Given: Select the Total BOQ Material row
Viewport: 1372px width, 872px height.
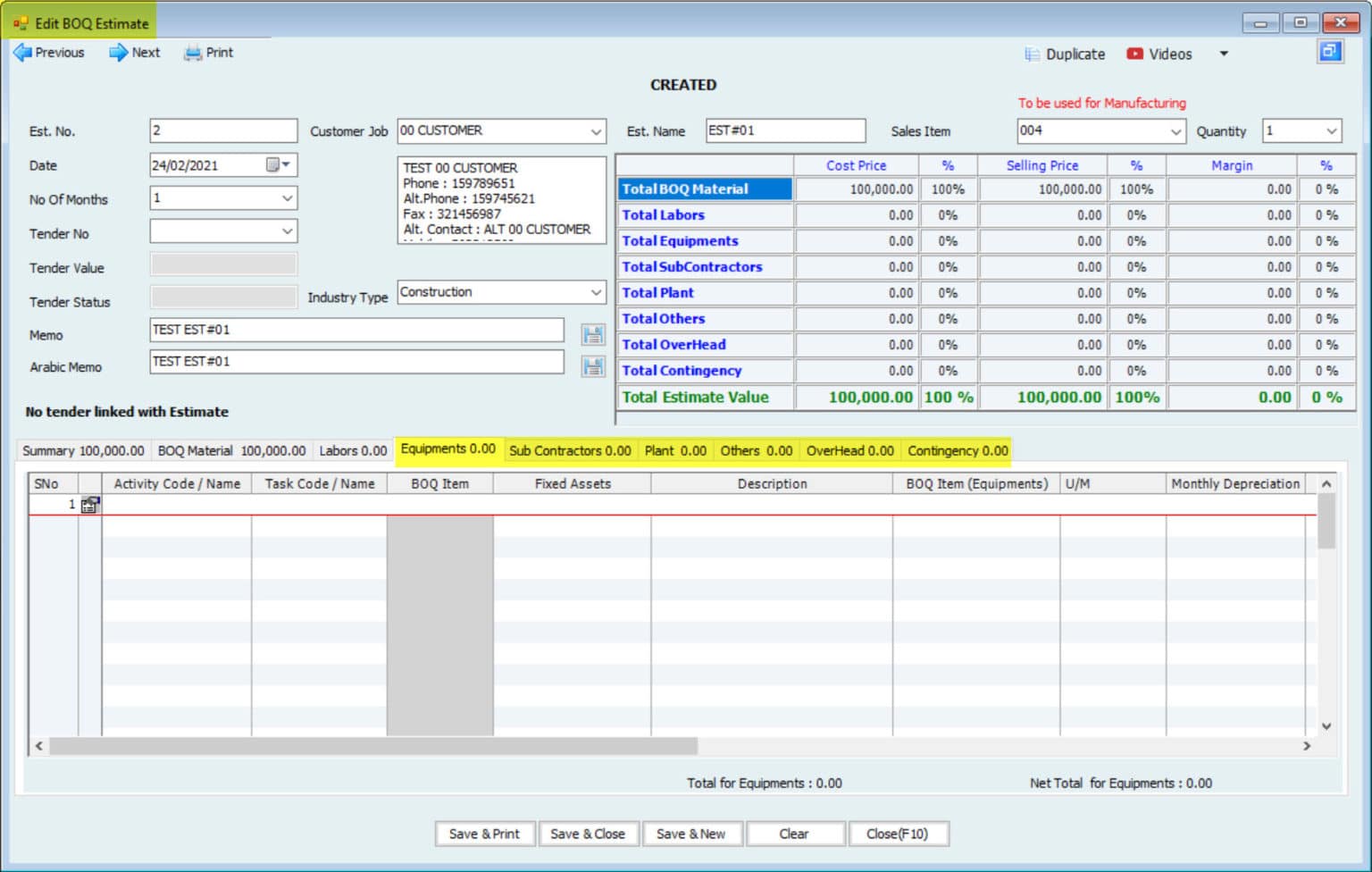Looking at the screenshot, I should [704, 189].
